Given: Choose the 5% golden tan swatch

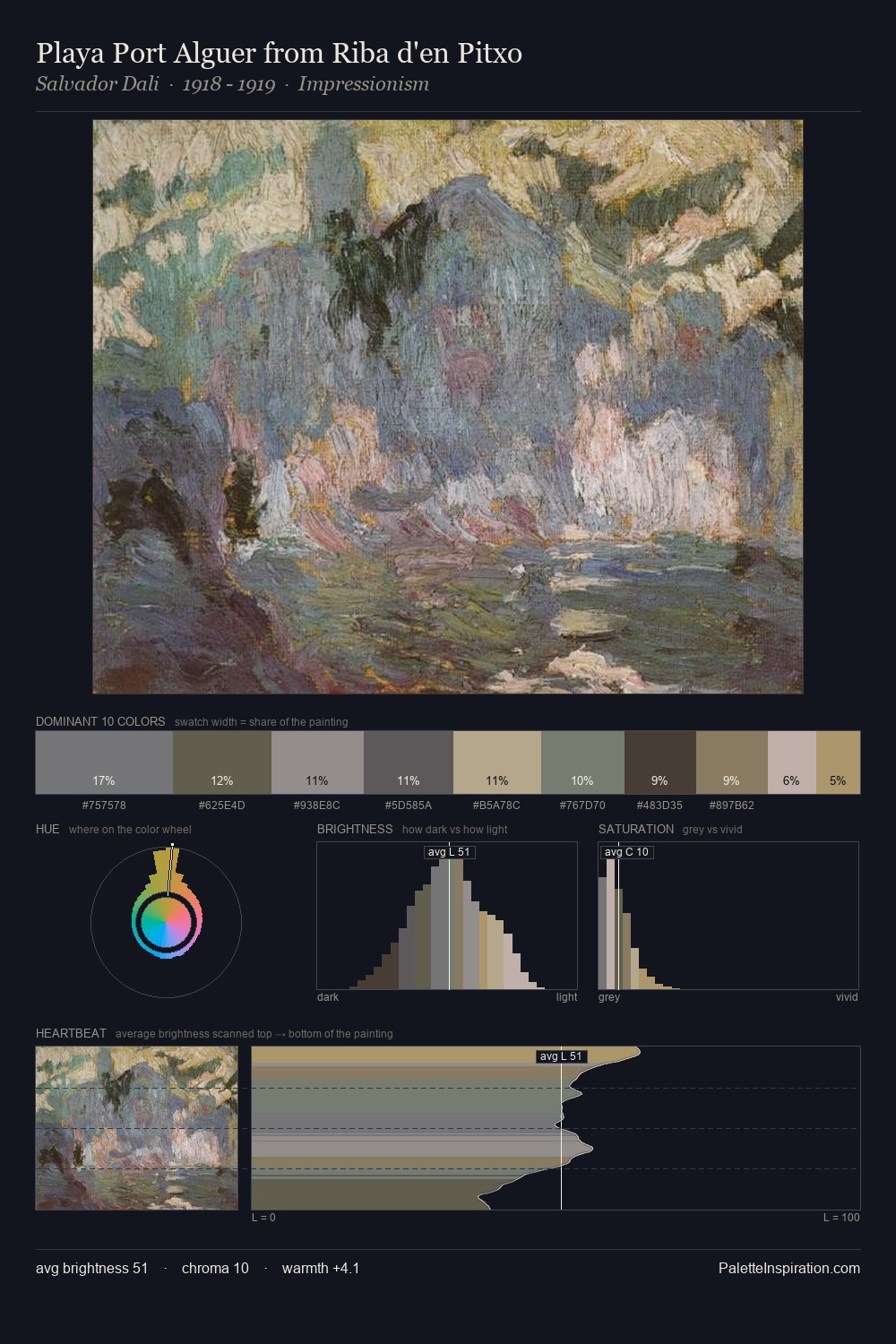Looking at the screenshot, I should tap(838, 762).
